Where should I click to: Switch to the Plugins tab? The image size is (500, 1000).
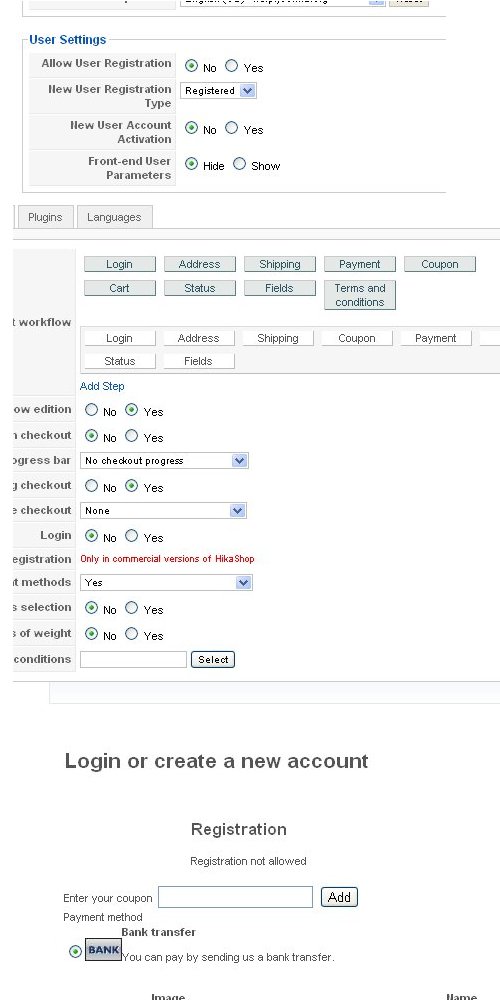(45, 217)
